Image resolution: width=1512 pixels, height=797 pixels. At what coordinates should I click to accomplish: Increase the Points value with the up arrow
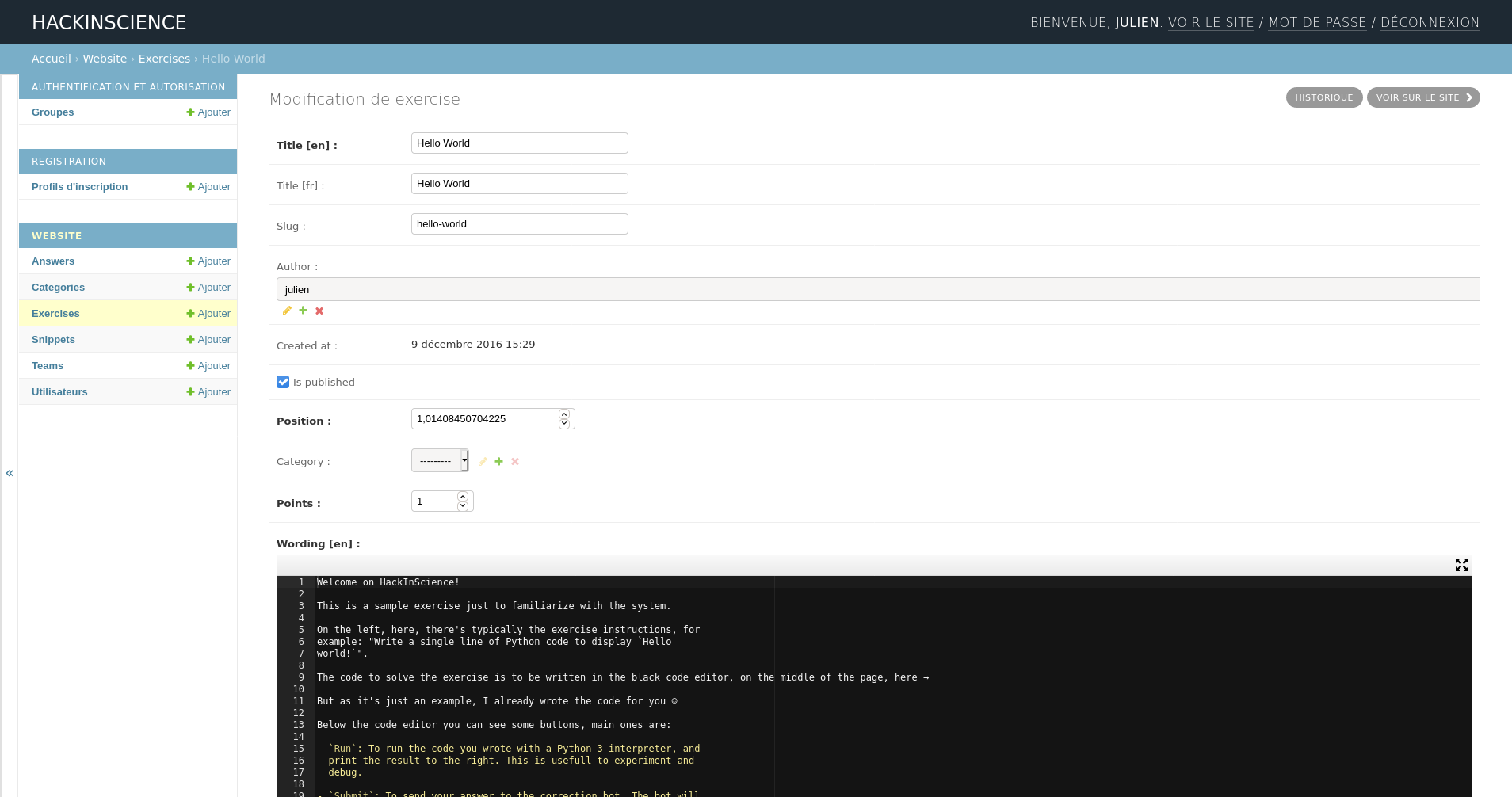pos(463,497)
